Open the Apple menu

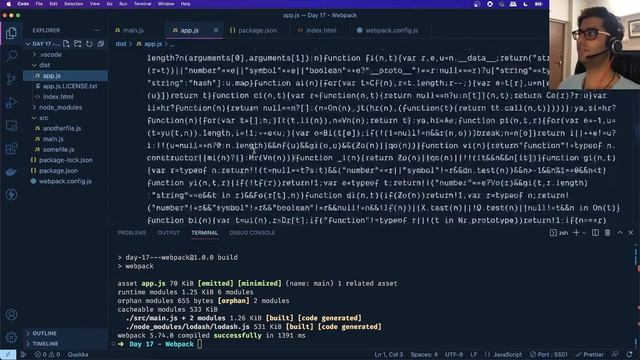8,4
